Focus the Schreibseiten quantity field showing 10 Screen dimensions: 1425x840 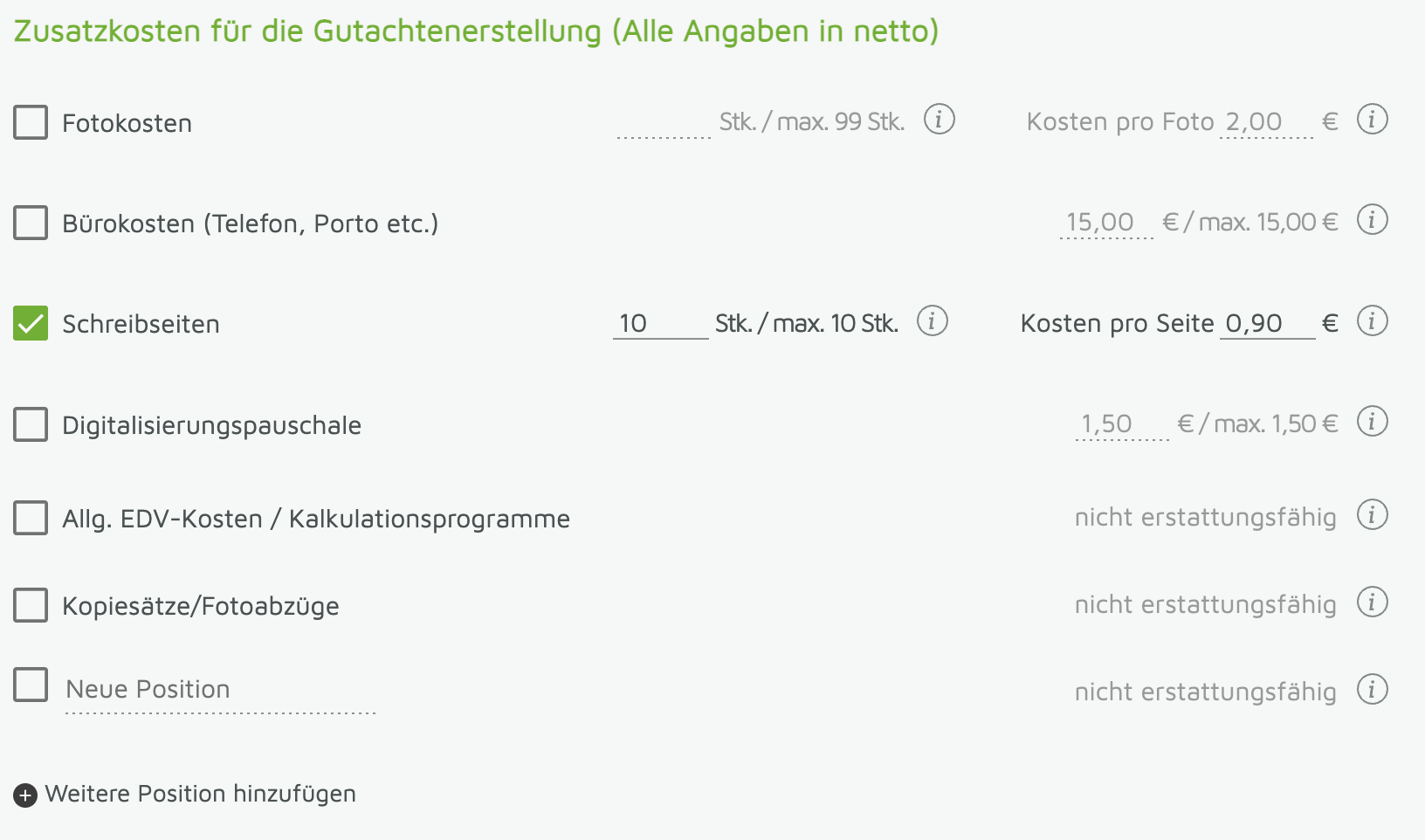[x=659, y=324]
